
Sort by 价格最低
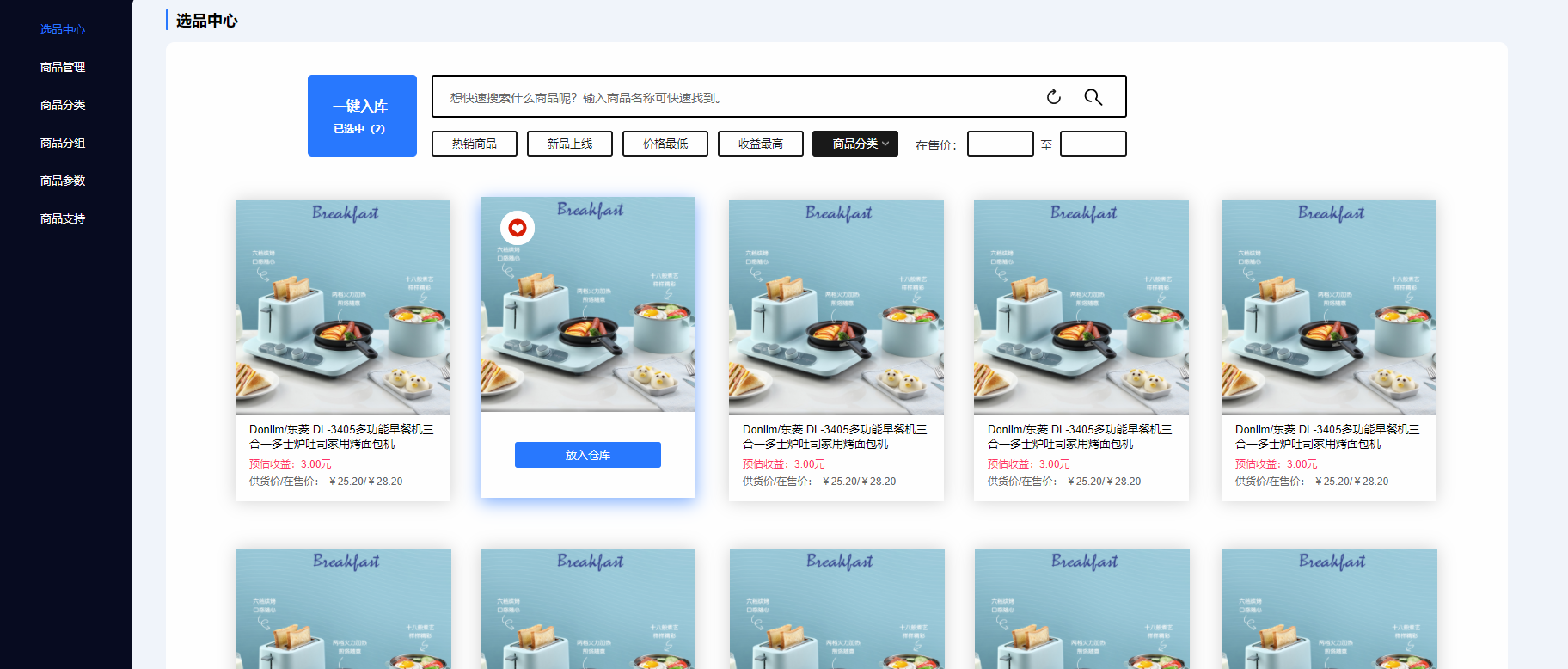click(665, 144)
